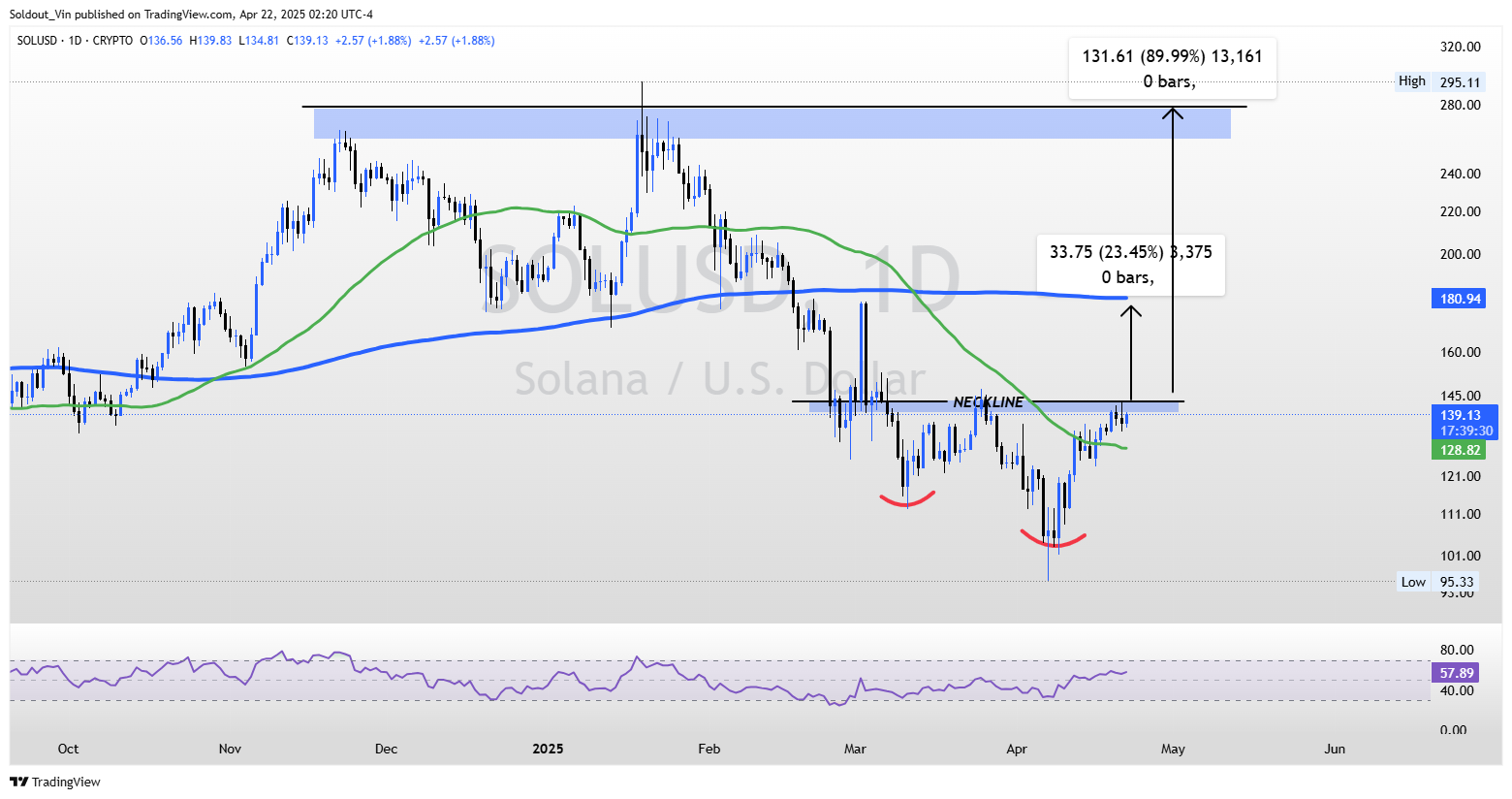The image size is (1512, 799).
Task: Click the Mar label on time axis
Action: (x=854, y=749)
